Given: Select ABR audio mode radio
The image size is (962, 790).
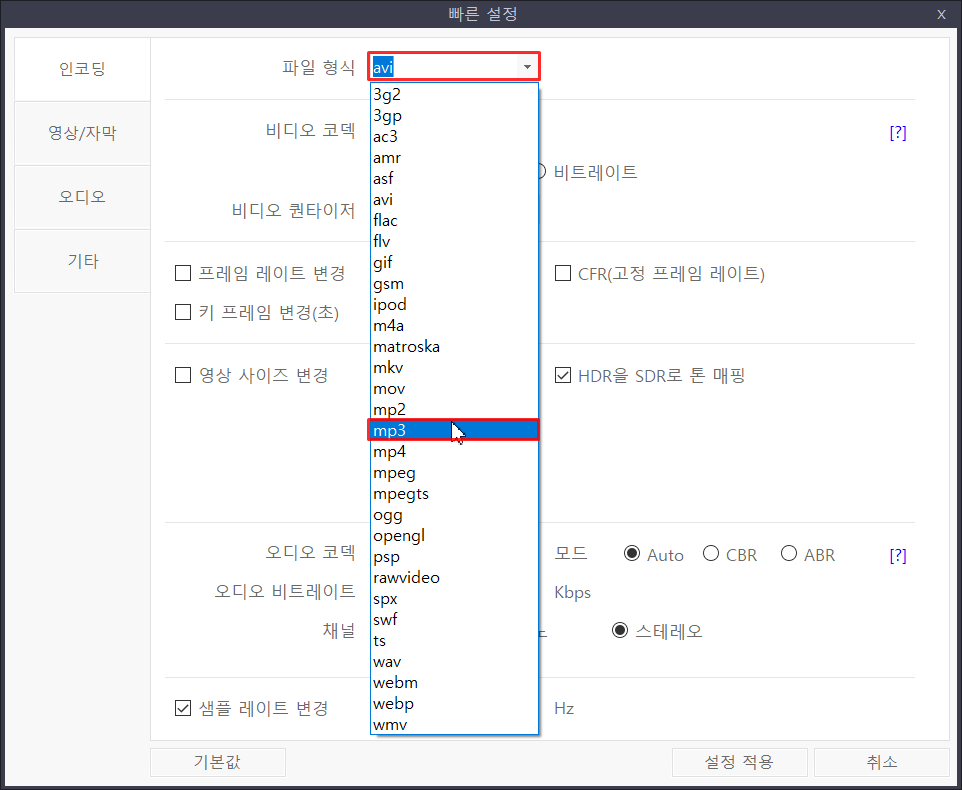Looking at the screenshot, I should tap(789, 554).
